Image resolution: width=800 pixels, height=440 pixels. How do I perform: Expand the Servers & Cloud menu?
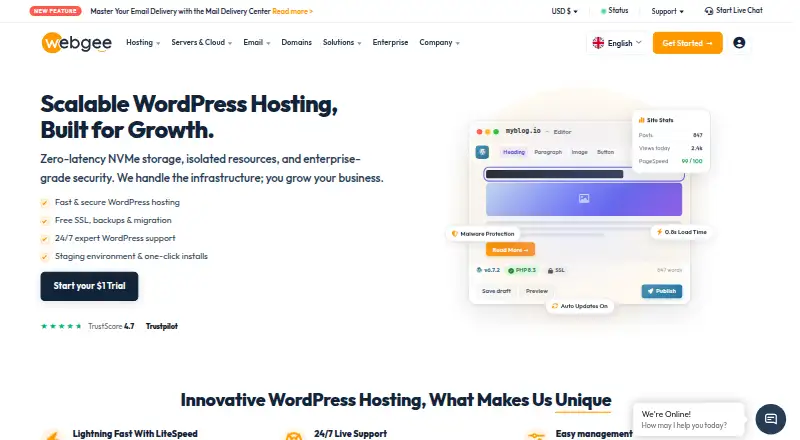(202, 42)
